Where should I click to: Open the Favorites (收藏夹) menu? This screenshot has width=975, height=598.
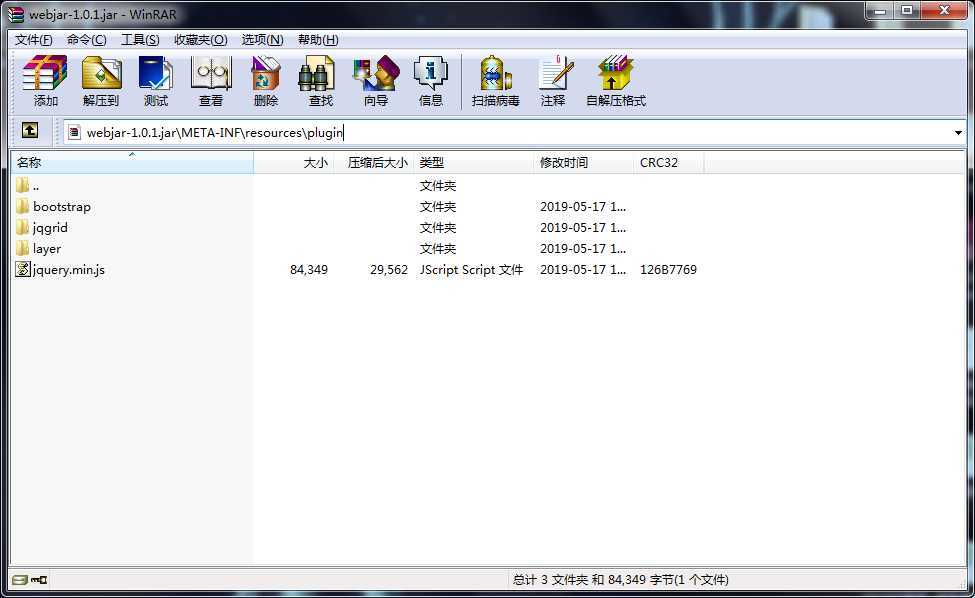(x=200, y=40)
